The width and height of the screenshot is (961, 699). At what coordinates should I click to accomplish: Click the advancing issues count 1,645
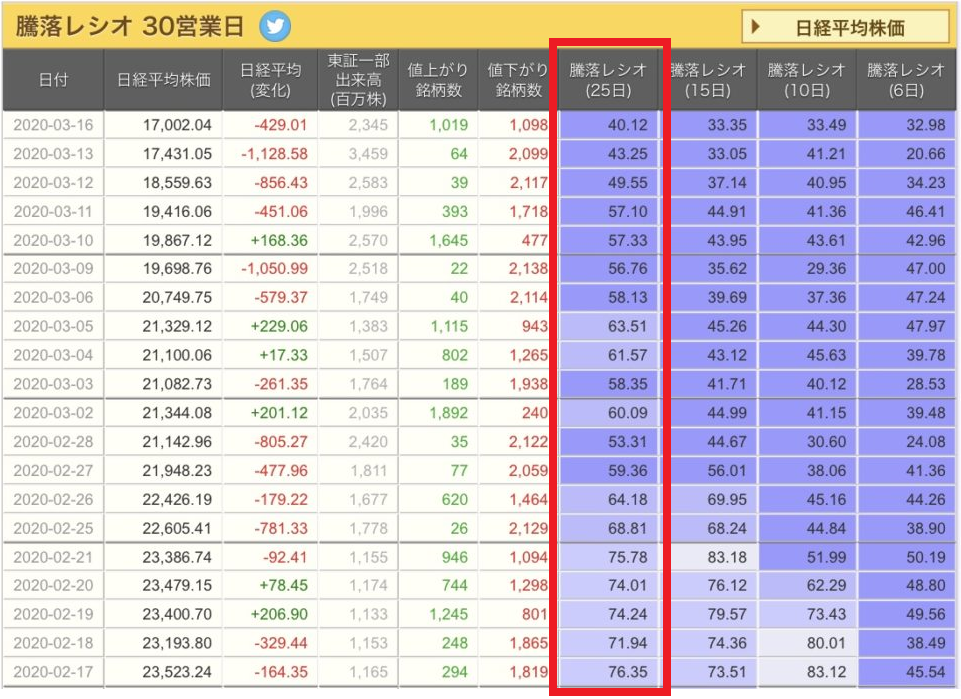[x=449, y=240]
